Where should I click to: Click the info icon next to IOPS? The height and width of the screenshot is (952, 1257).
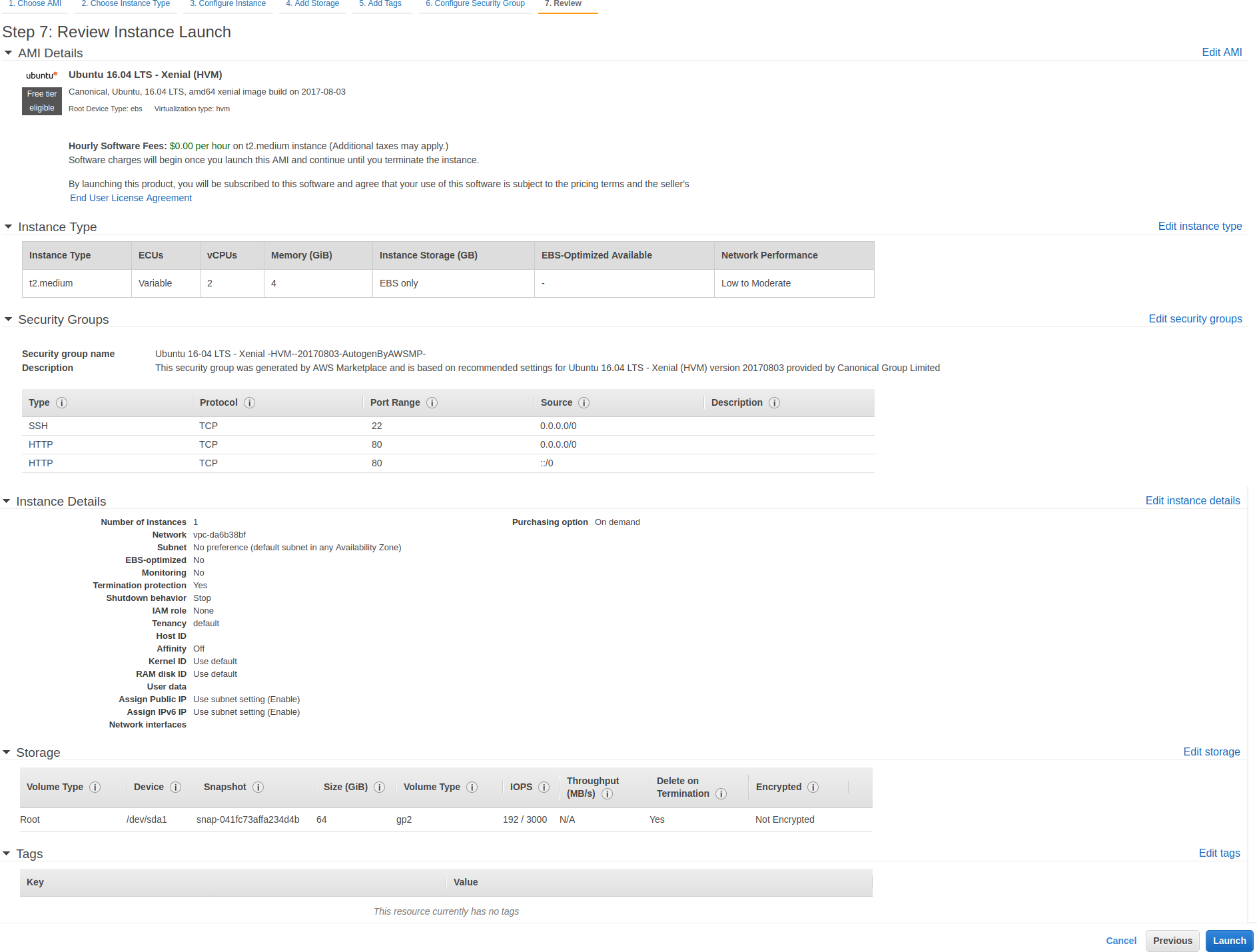point(544,787)
